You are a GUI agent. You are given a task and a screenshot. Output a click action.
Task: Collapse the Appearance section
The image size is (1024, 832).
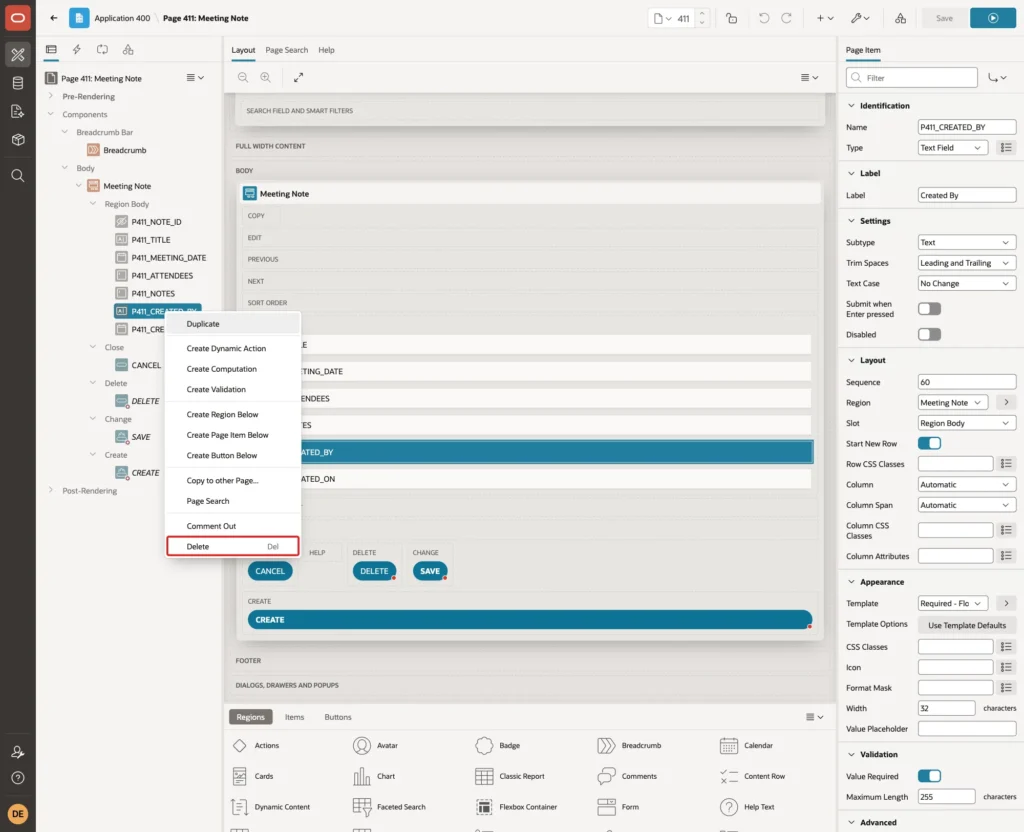851,582
